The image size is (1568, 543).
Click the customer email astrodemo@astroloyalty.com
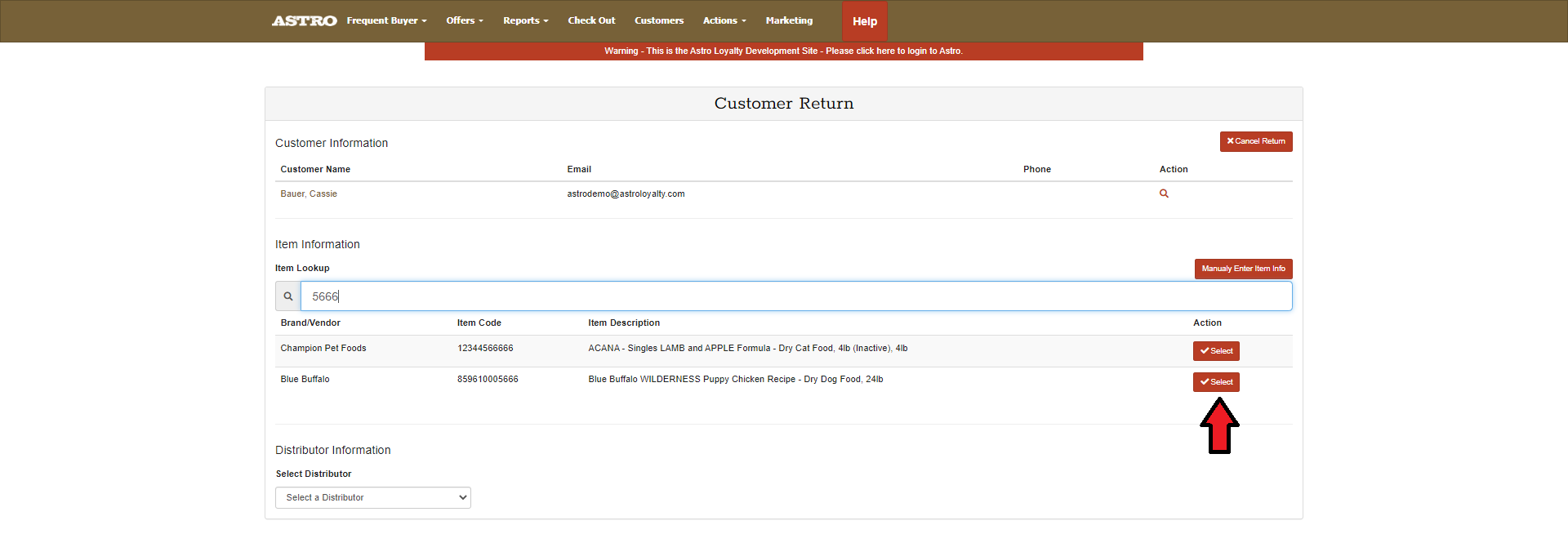(626, 194)
